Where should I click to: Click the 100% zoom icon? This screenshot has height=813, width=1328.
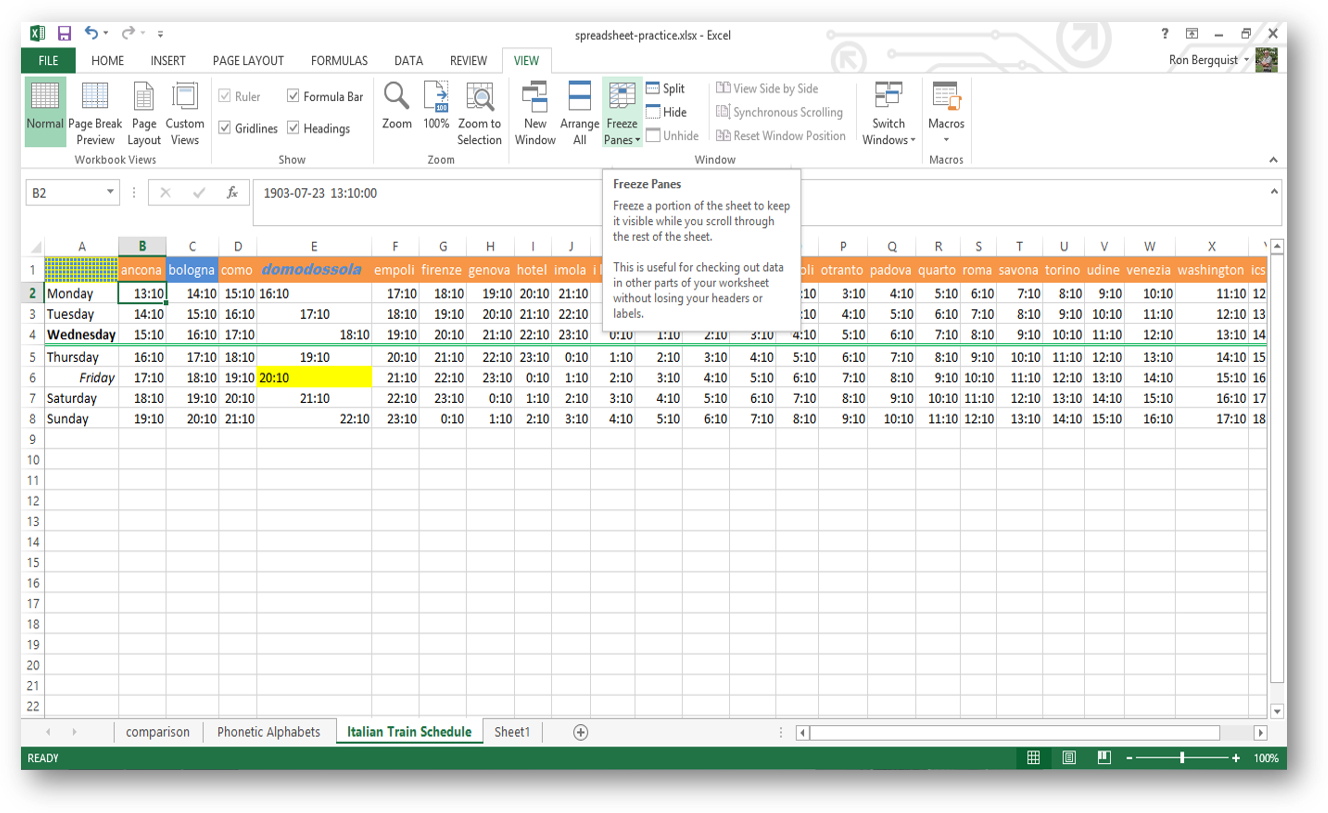pos(436,110)
